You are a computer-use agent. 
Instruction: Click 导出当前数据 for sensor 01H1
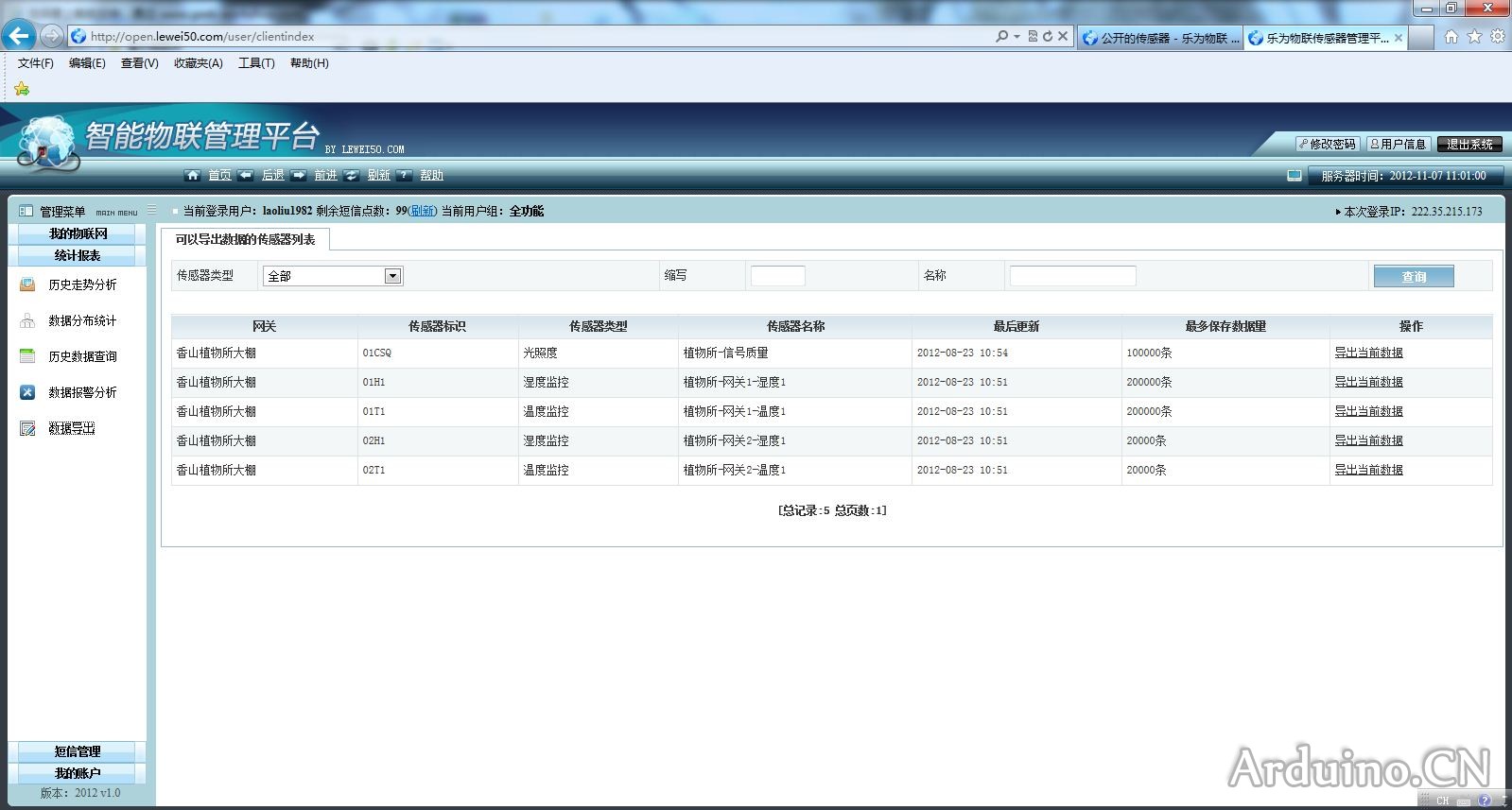1368,382
